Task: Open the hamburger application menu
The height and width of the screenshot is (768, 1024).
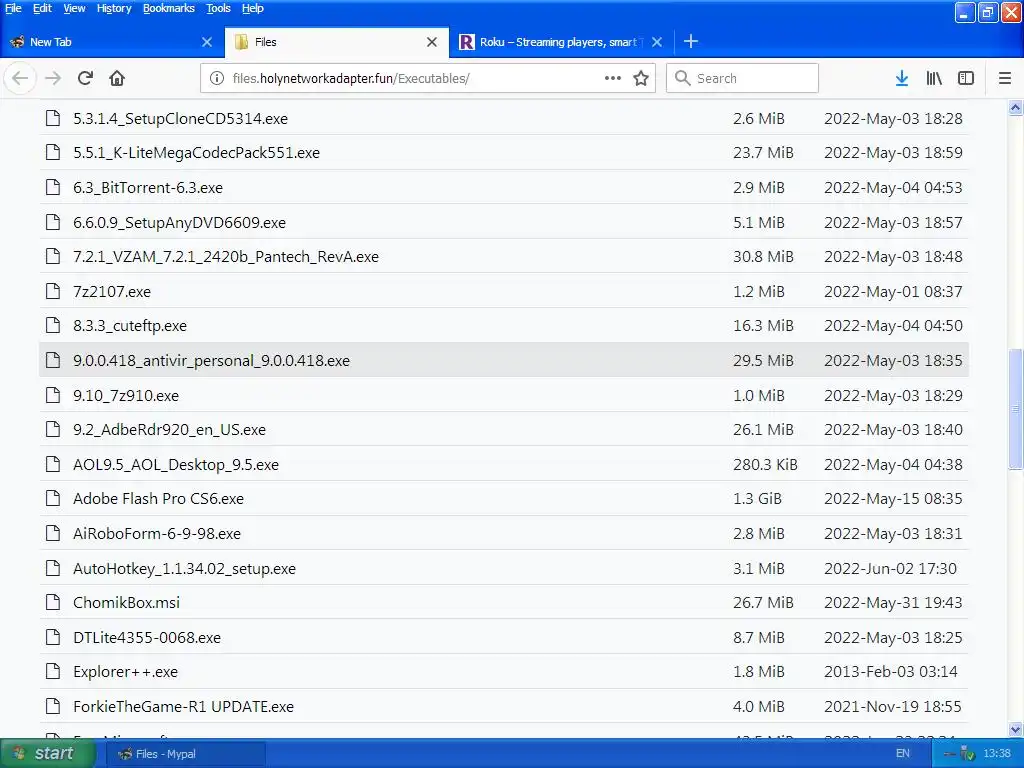Action: (x=1005, y=78)
